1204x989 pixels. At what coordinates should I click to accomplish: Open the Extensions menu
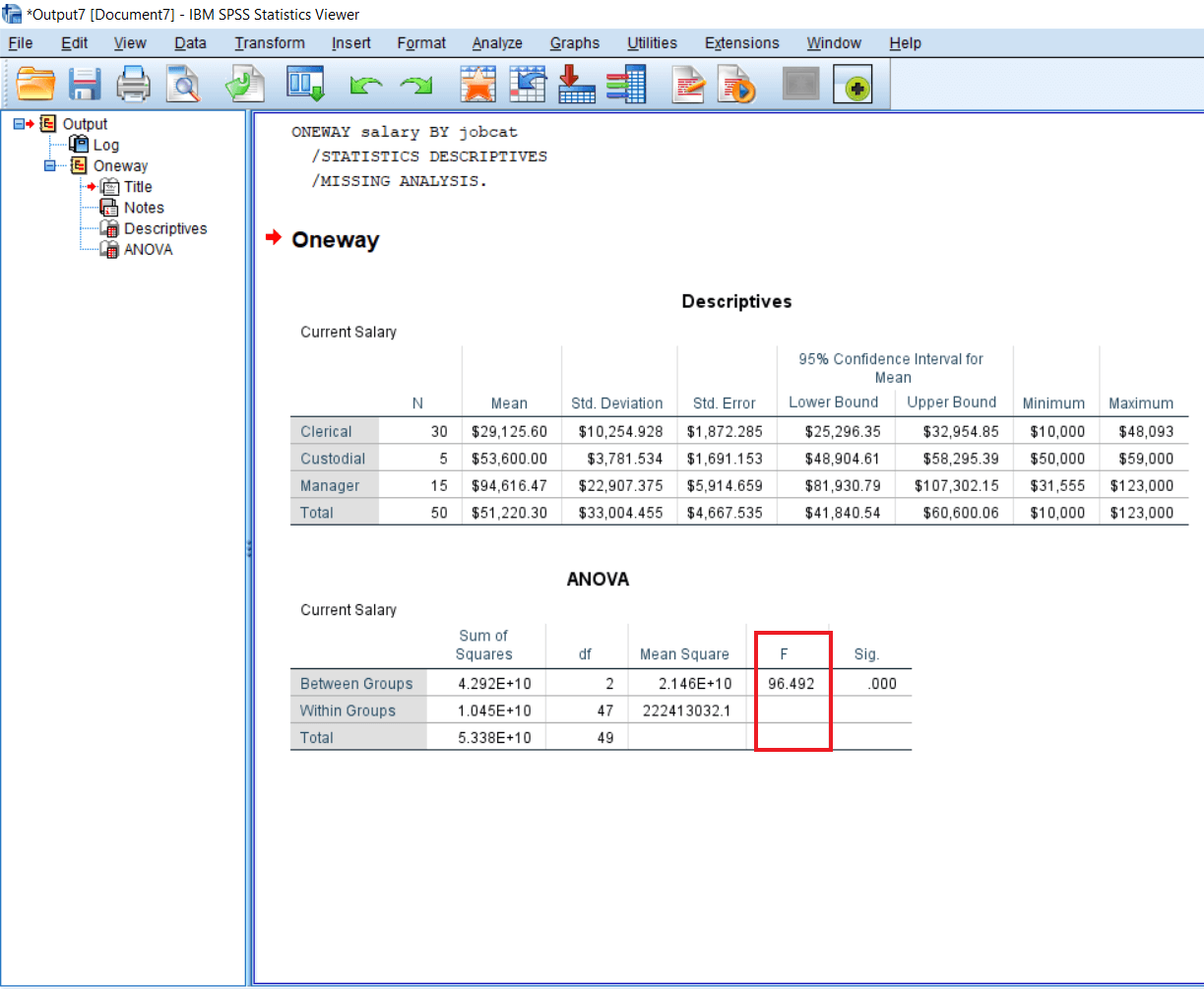click(742, 43)
